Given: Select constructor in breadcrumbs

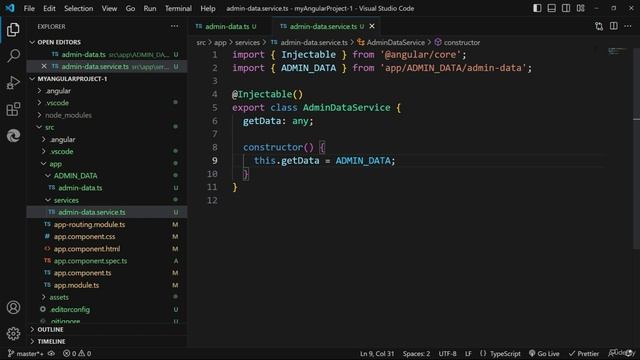Looking at the screenshot, I should [457, 42].
